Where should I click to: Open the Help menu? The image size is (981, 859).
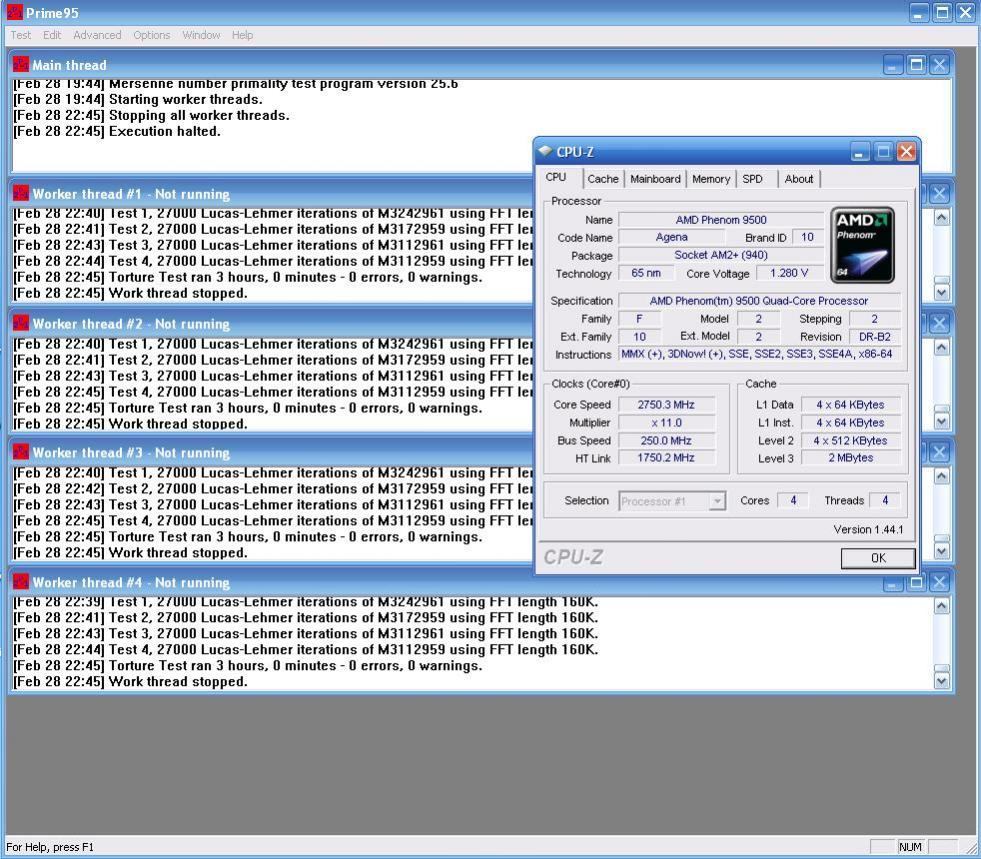242,35
